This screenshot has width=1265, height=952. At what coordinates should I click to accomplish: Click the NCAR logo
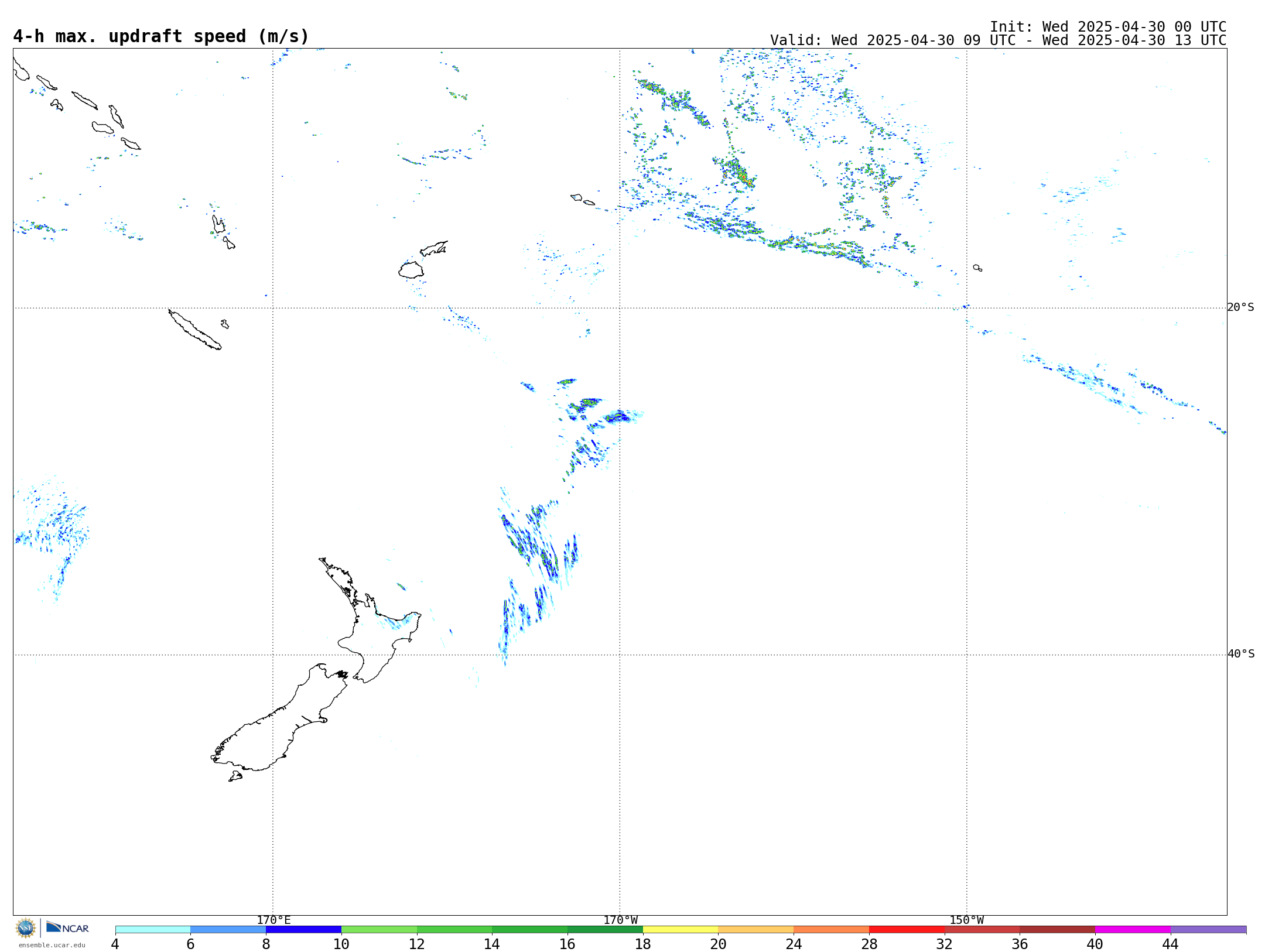click(x=67, y=927)
